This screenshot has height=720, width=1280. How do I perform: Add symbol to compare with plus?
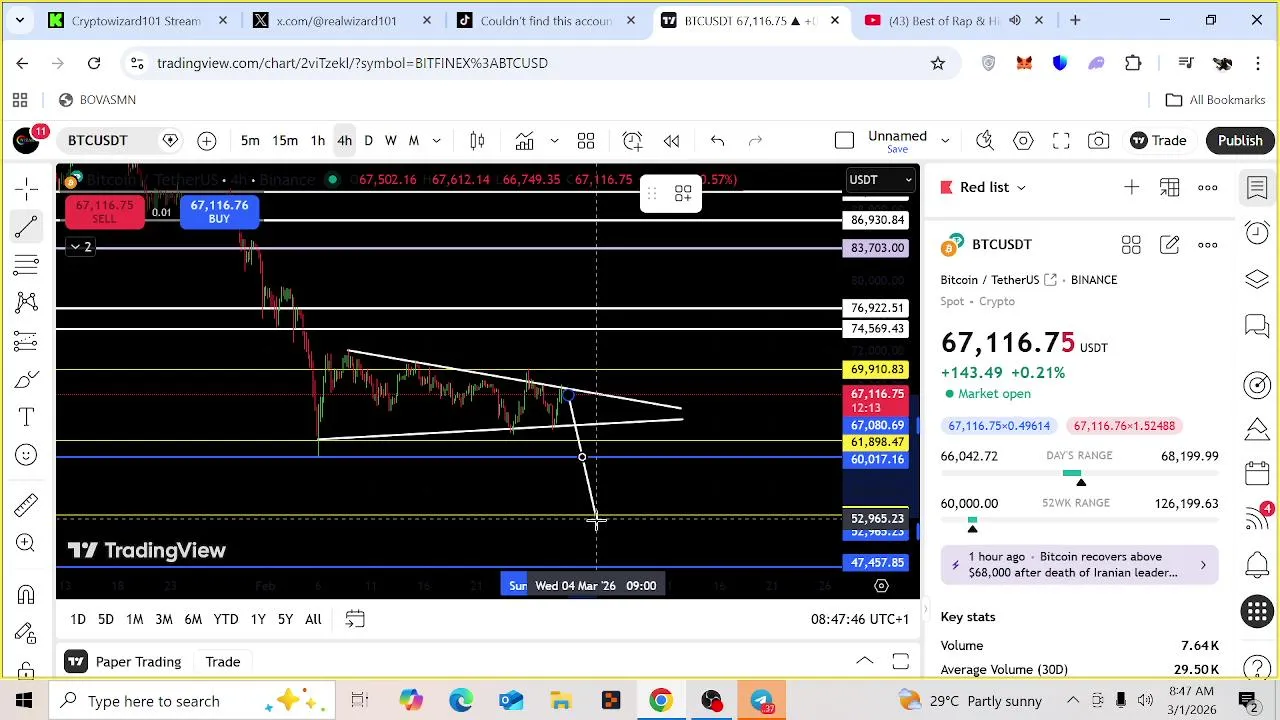(x=206, y=141)
